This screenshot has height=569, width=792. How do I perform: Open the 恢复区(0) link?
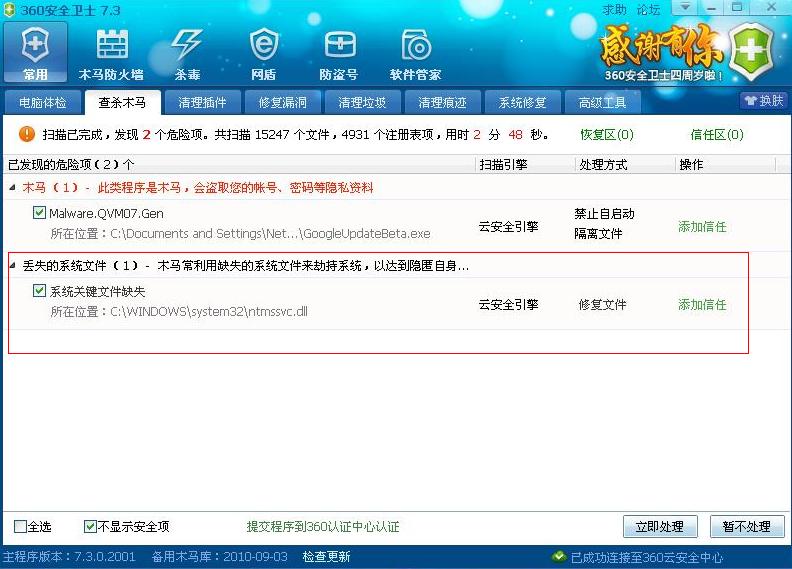coord(607,134)
